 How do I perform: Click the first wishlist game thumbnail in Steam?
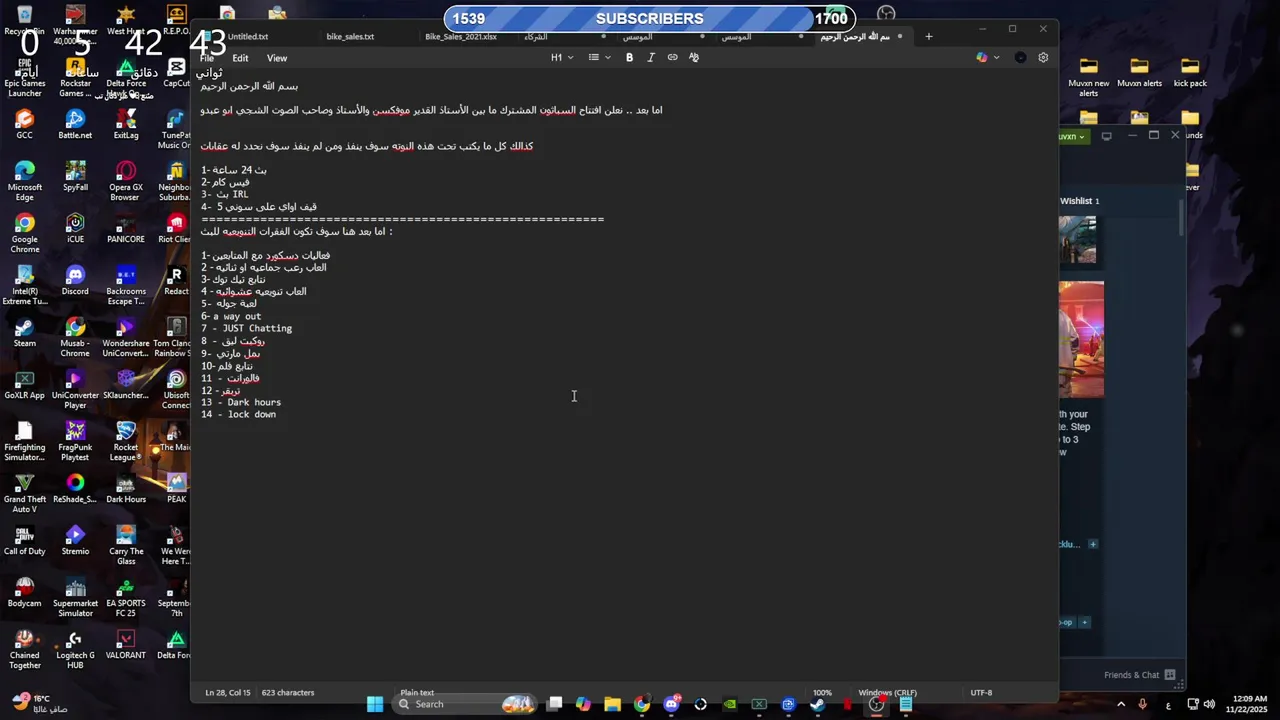(1078, 240)
